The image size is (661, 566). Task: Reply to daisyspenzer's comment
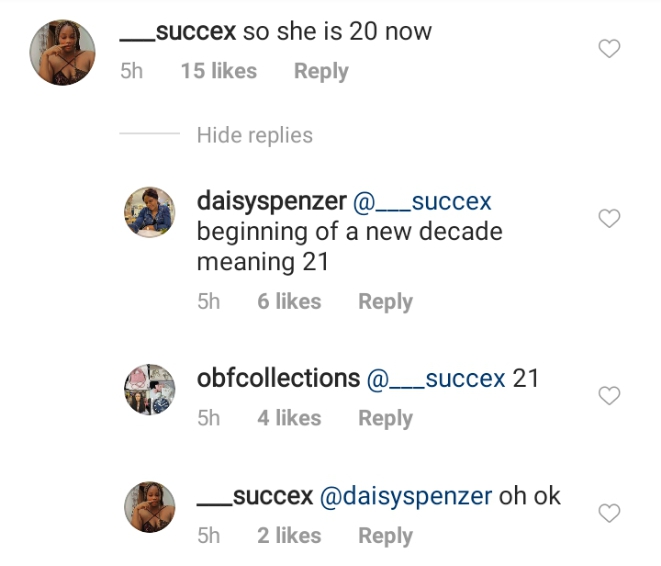pos(385,301)
